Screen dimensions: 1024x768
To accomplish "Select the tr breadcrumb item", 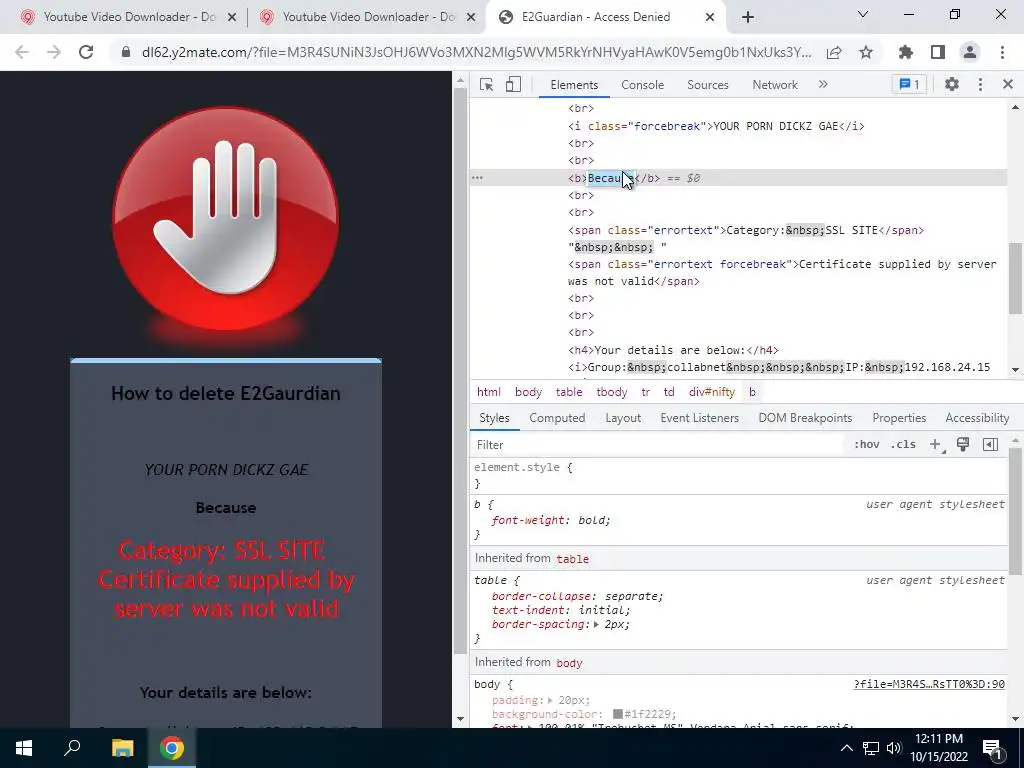I will click(645, 392).
